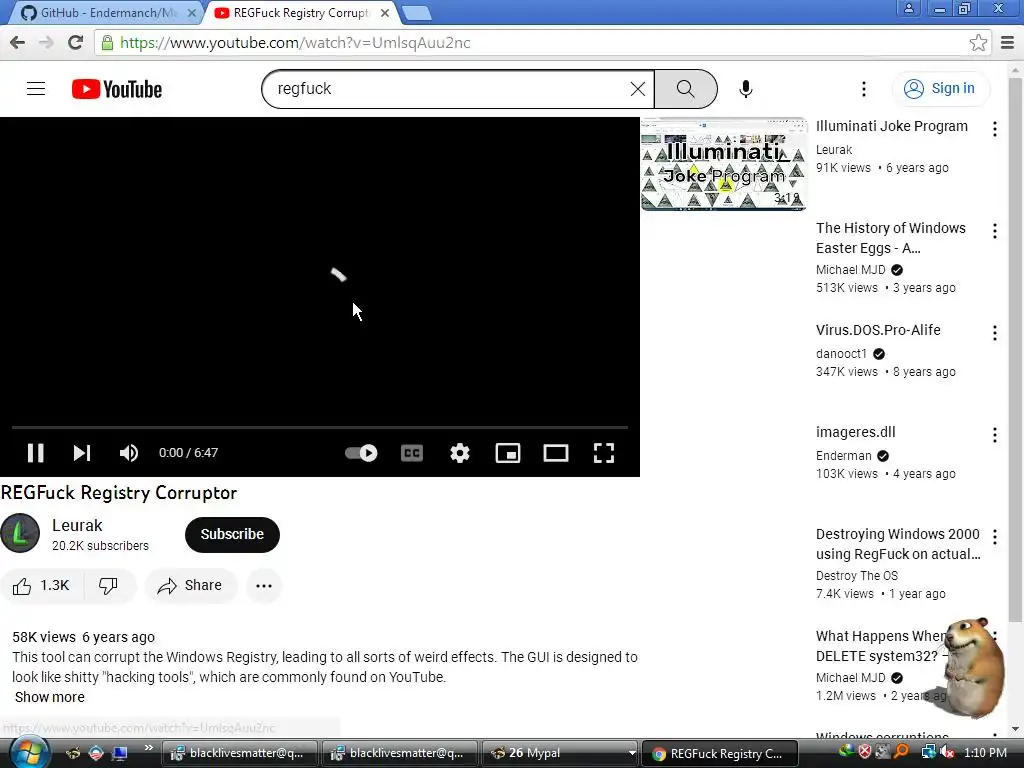Open Leurak channel avatar
Viewport: 1024px width, 768px height.
(20, 534)
